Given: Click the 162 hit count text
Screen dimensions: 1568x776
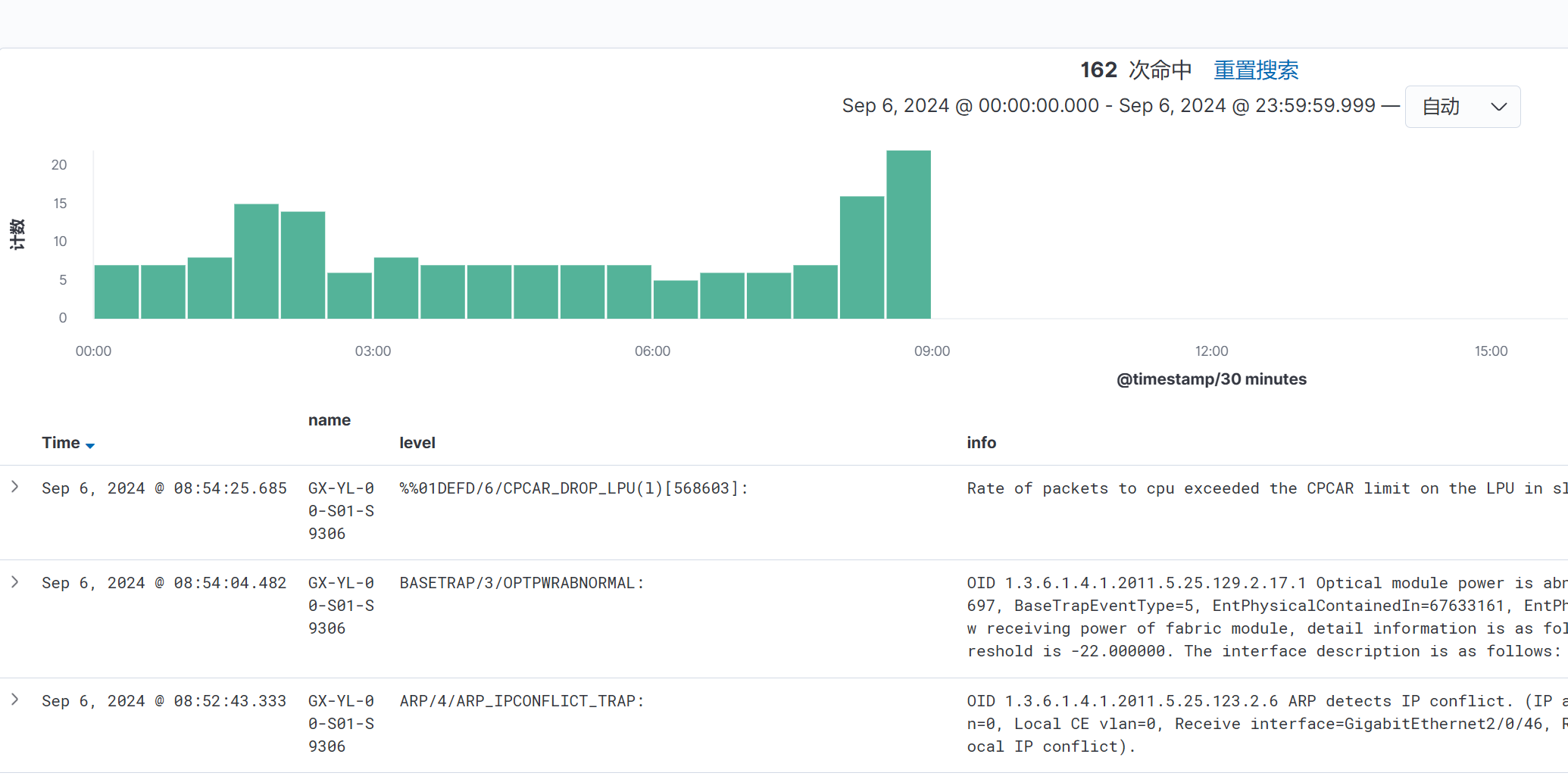Looking at the screenshot, I should tap(1098, 70).
